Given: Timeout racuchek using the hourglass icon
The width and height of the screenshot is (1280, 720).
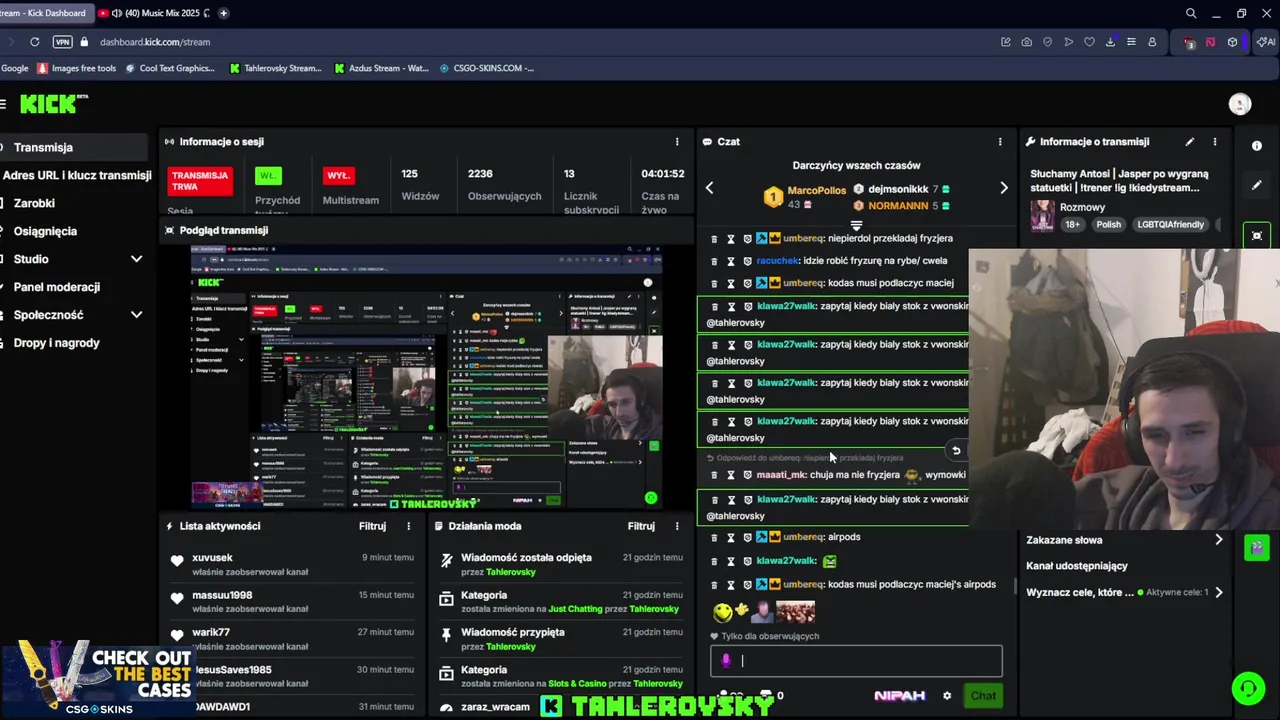Looking at the screenshot, I should tap(731, 261).
